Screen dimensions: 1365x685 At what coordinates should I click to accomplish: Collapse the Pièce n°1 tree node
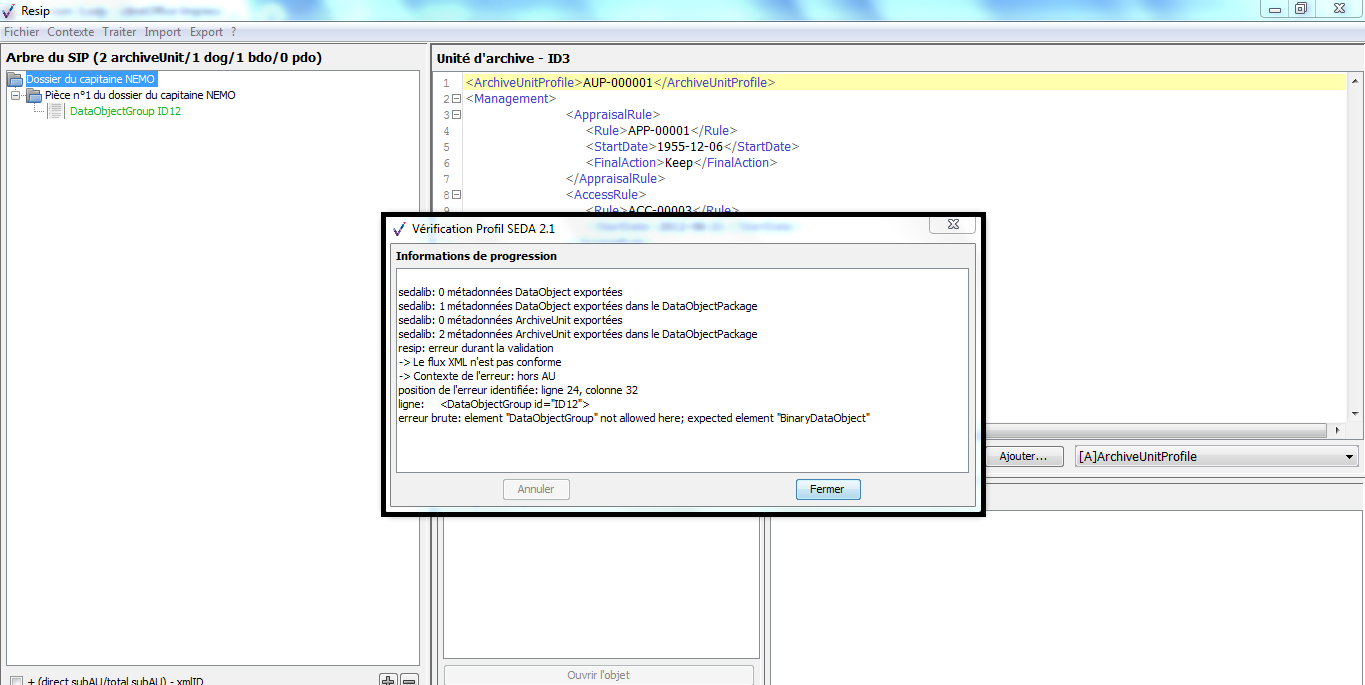[x=16, y=95]
